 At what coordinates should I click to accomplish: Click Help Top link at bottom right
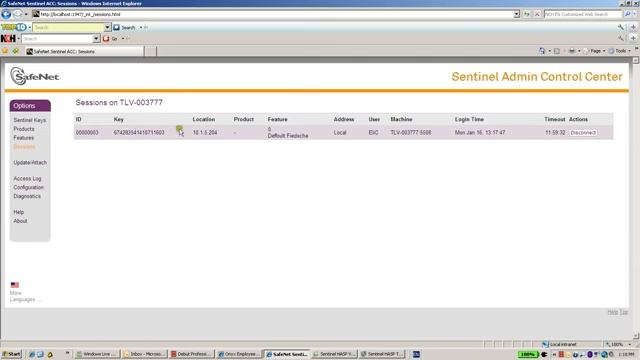click(618, 312)
